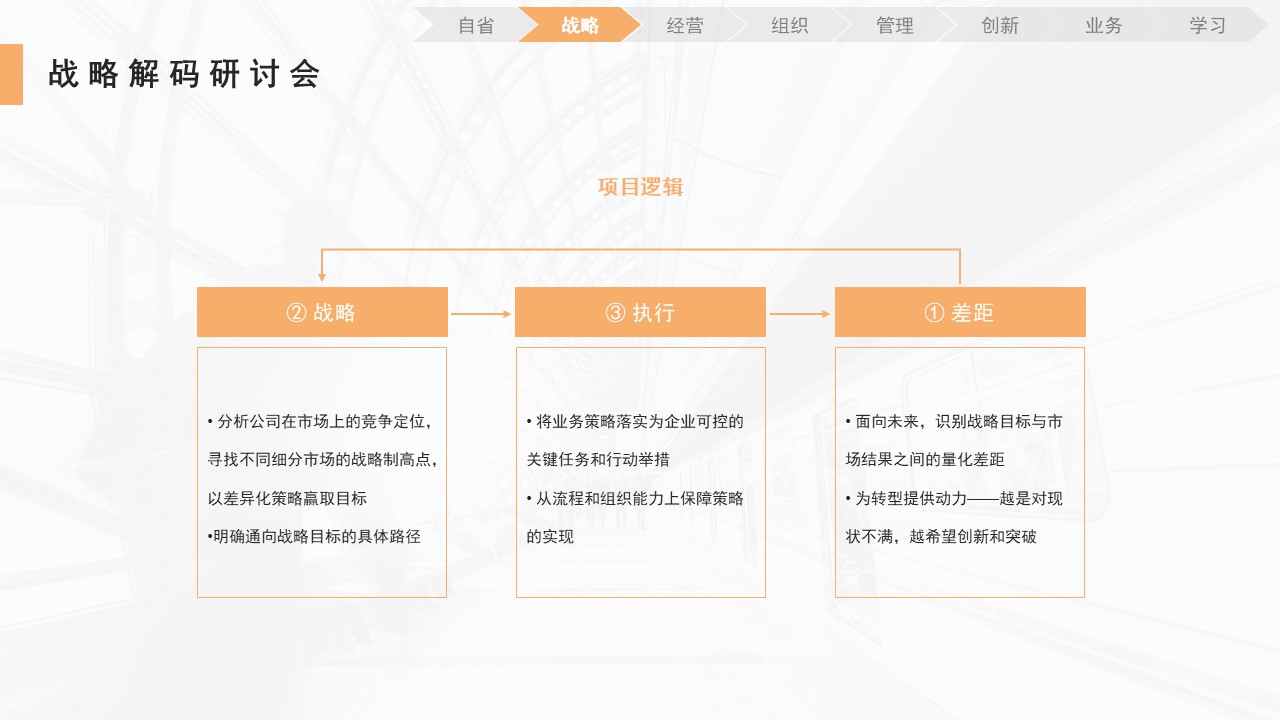Select the text box about 关键任务和行动举措

(640, 472)
